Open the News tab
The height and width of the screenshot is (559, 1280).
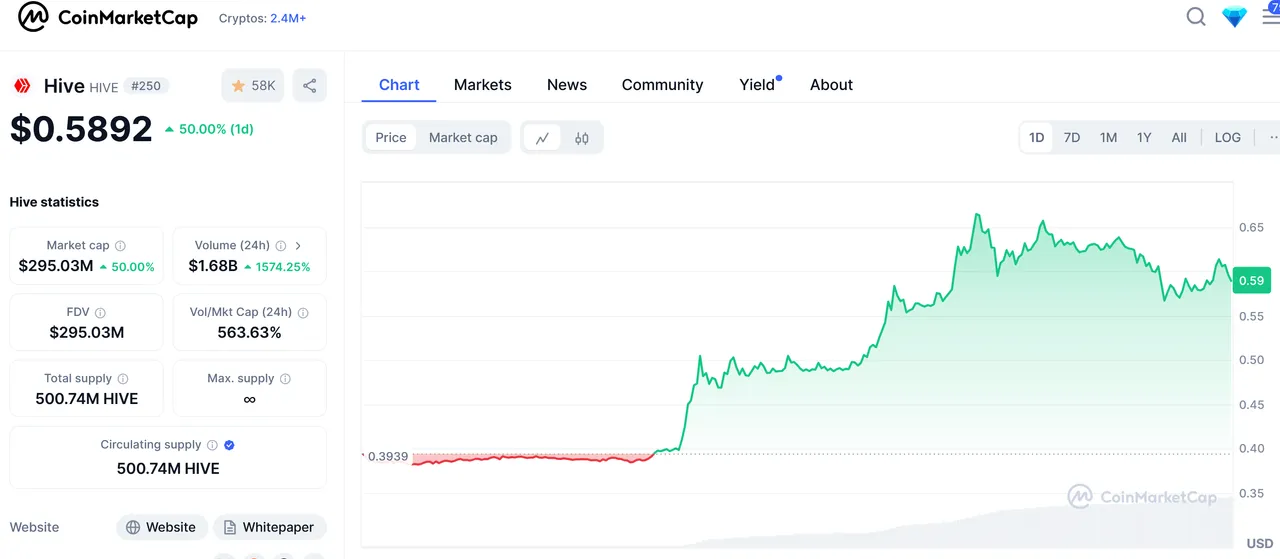click(x=567, y=85)
